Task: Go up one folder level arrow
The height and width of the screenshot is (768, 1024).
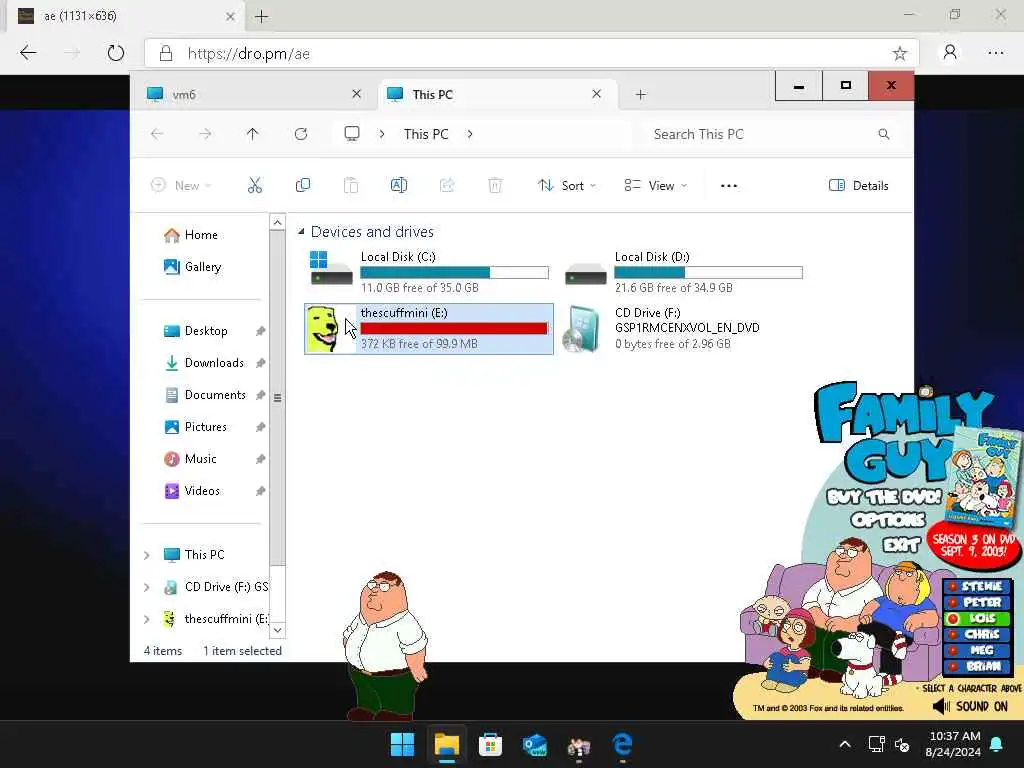Action: point(253,134)
